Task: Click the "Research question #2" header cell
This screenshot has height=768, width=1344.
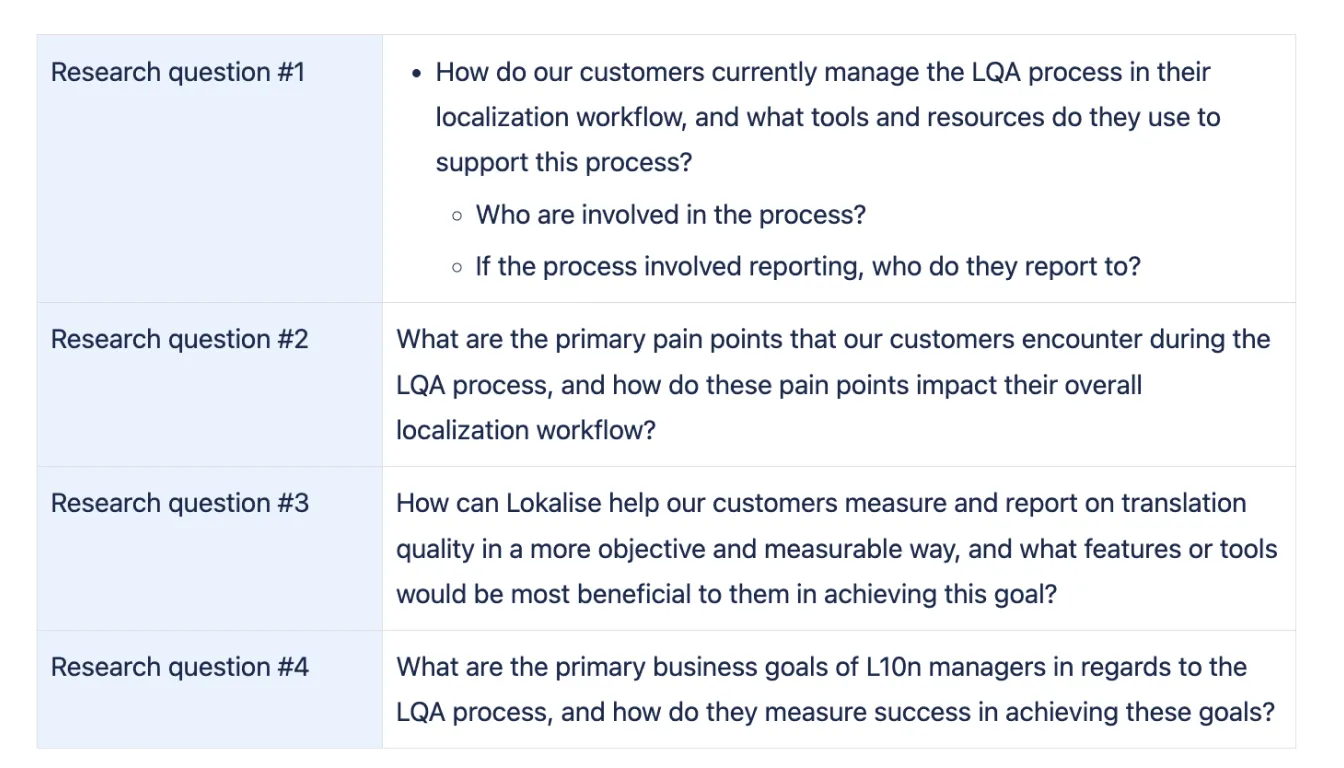Action: pyautogui.click(x=180, y=340)
